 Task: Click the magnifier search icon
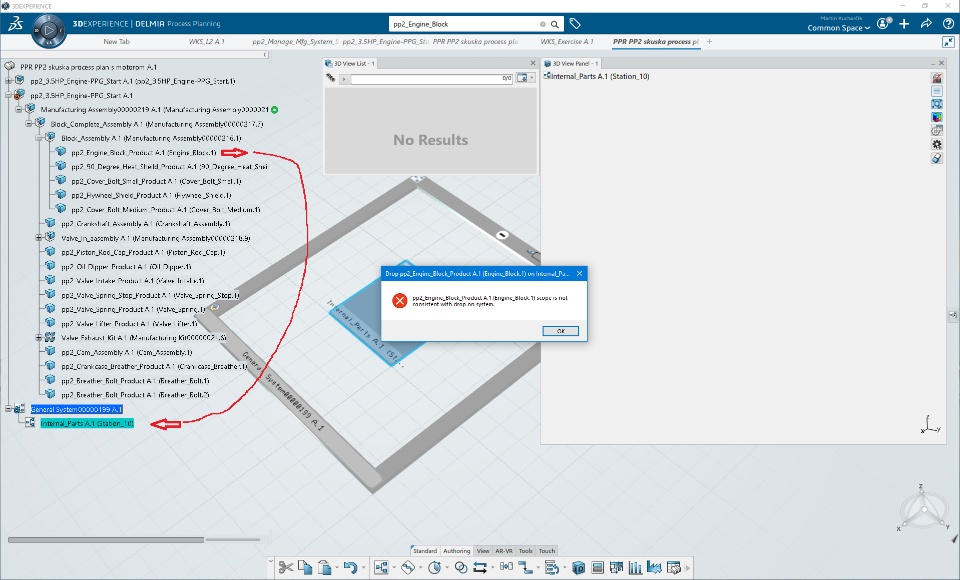pos(555,24)
